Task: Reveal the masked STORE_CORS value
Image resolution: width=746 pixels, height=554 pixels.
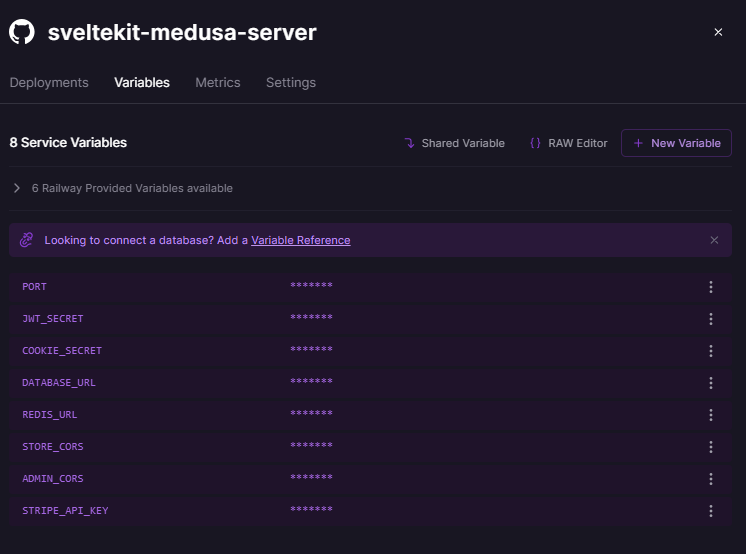Action: [x=311, y=445]
